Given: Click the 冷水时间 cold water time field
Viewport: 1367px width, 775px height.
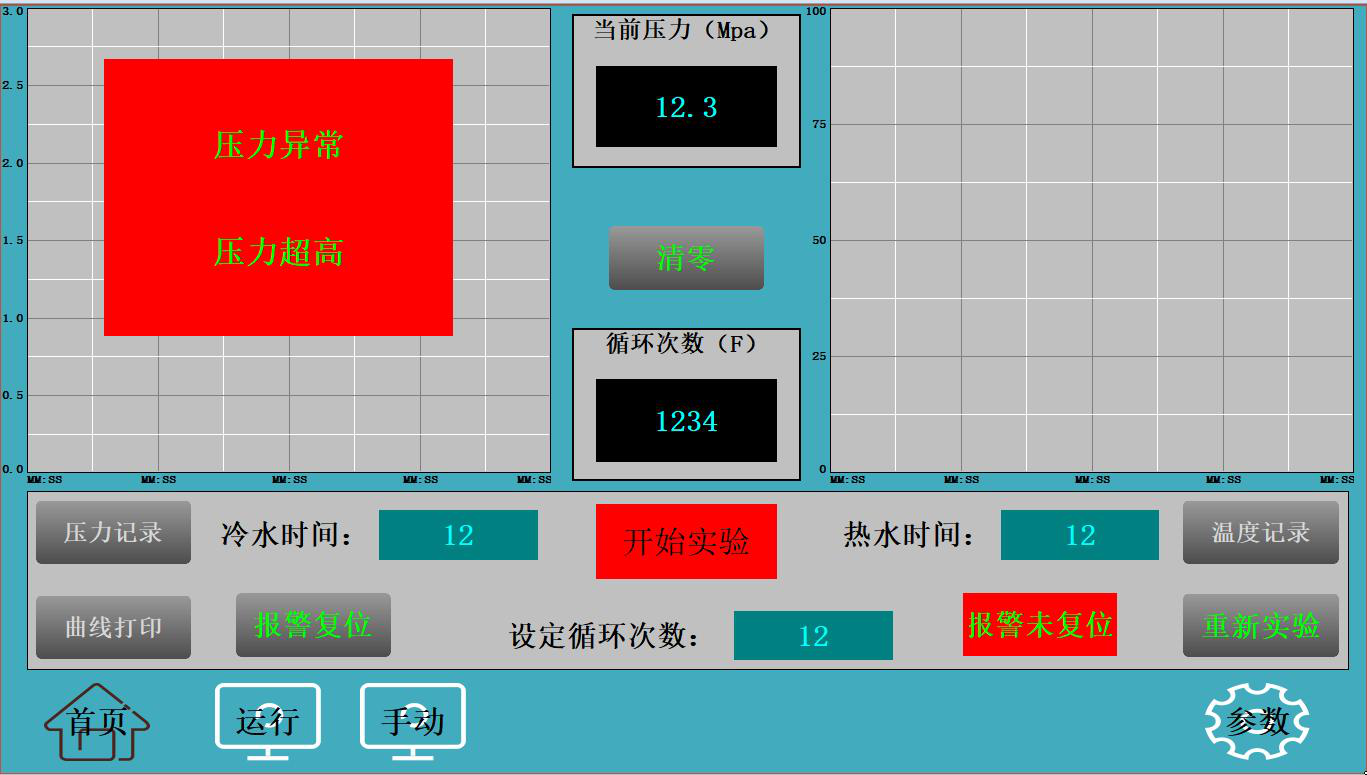Looking at the screenshot, I should coord(458,536).
